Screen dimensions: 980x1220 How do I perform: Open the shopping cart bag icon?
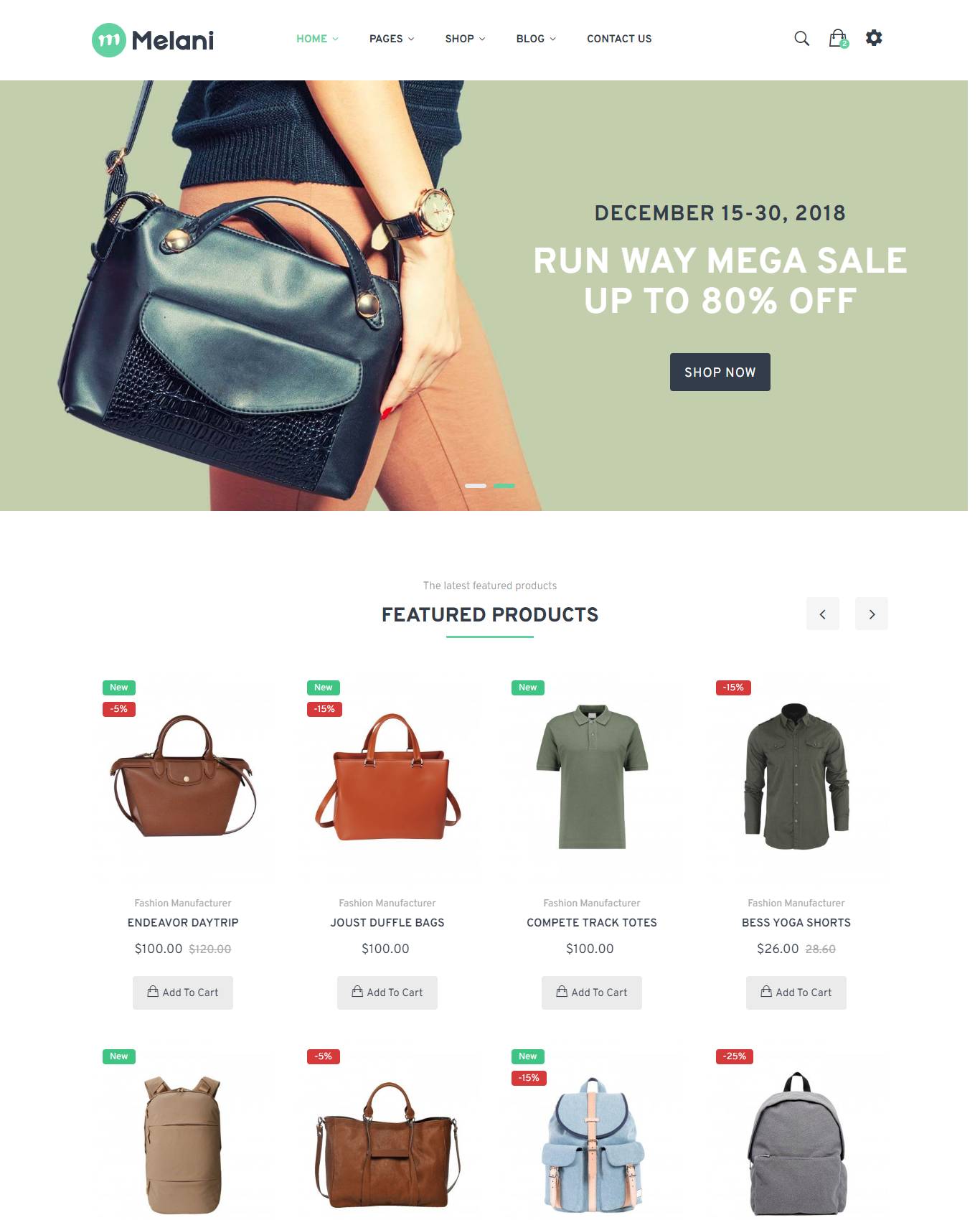point(838,39)
